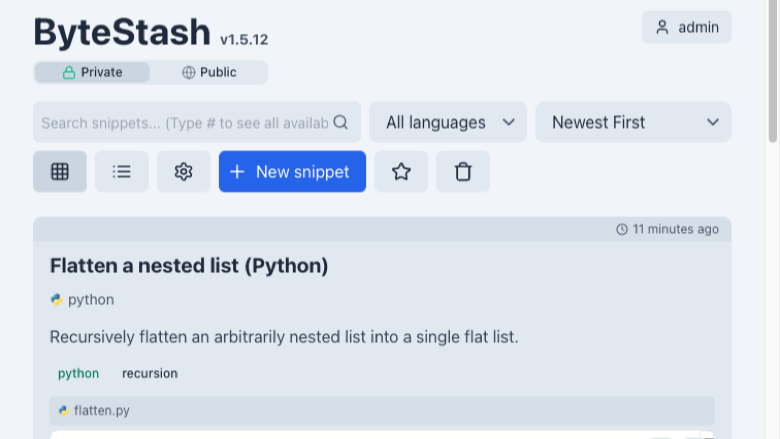Click the Python logo next to flatten.py

(x=64, y=411)
